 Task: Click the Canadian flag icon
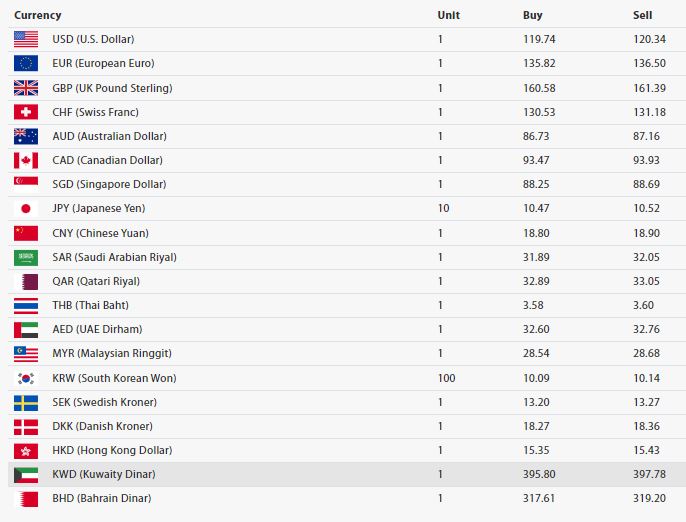[x=26, y=161]
